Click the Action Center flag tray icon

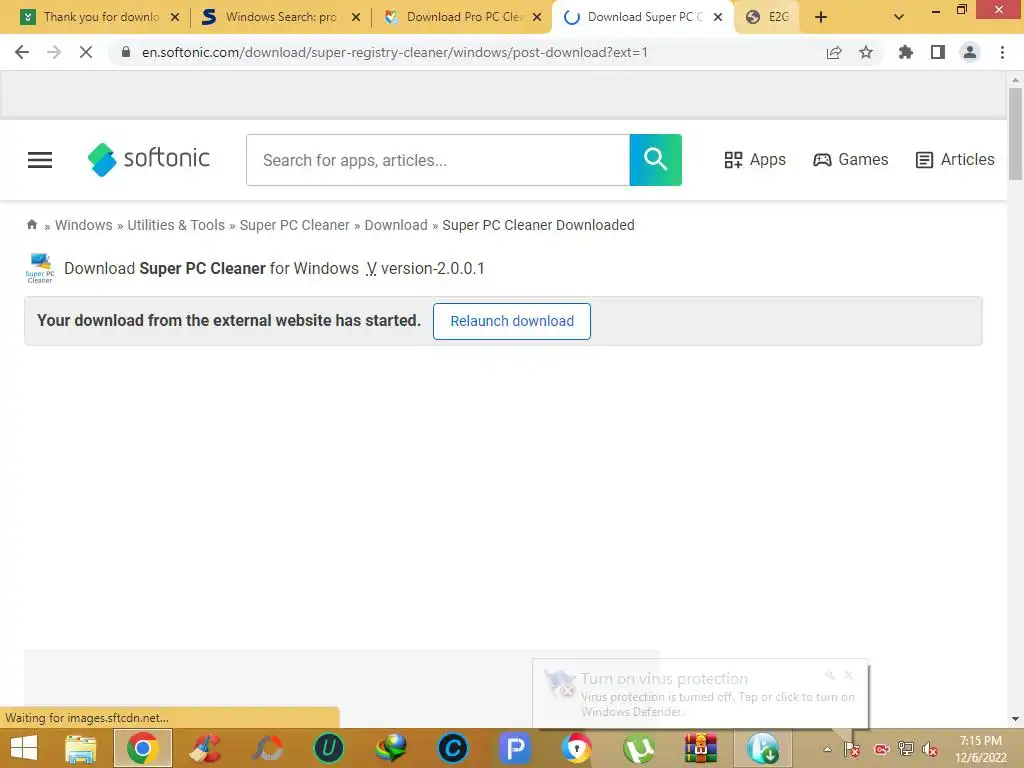click(x=852, y=750)
